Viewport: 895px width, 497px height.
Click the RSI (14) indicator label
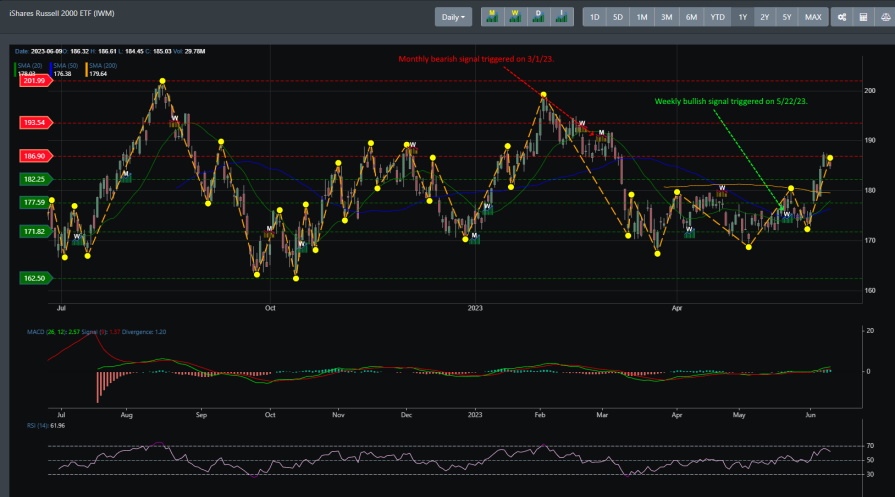tap(46, 426)
